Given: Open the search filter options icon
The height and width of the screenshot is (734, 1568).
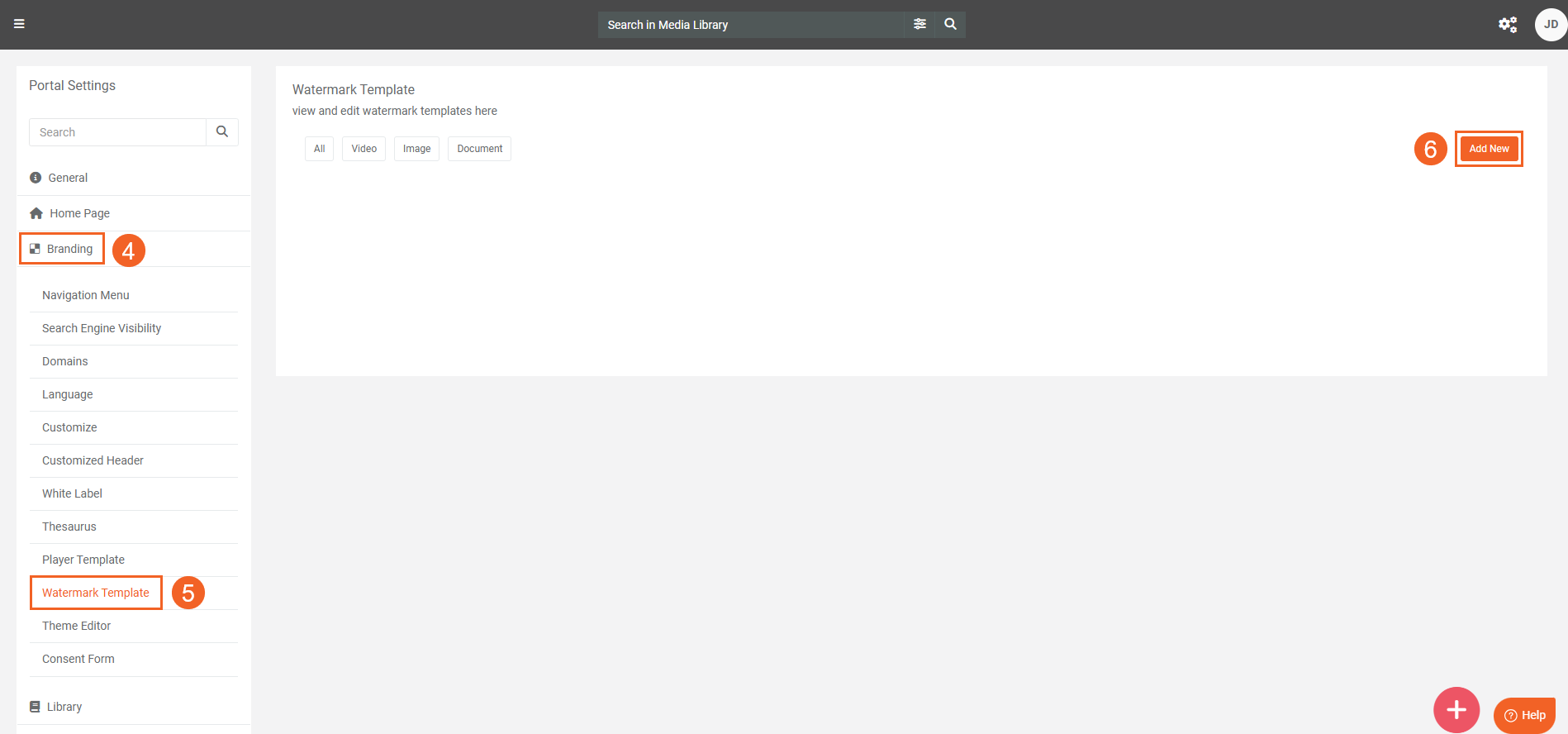Looking at the screenshot, I should 919,24.
